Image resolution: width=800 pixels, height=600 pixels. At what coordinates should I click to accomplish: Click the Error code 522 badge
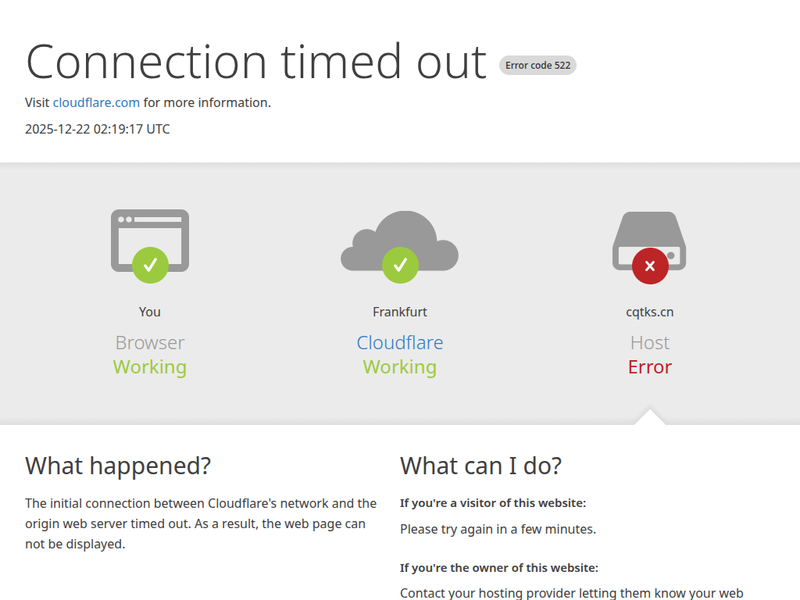coord(538,66)
